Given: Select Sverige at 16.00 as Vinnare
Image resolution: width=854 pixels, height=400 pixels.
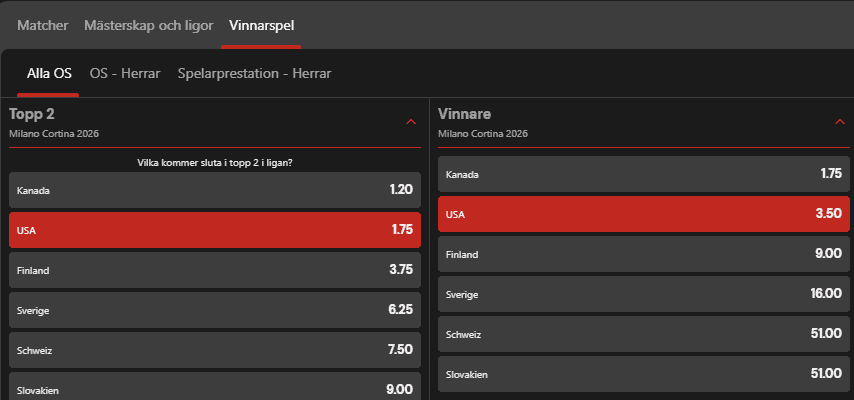Looking at the screenshot, I should pyautogui.click(x=643, y=294).
